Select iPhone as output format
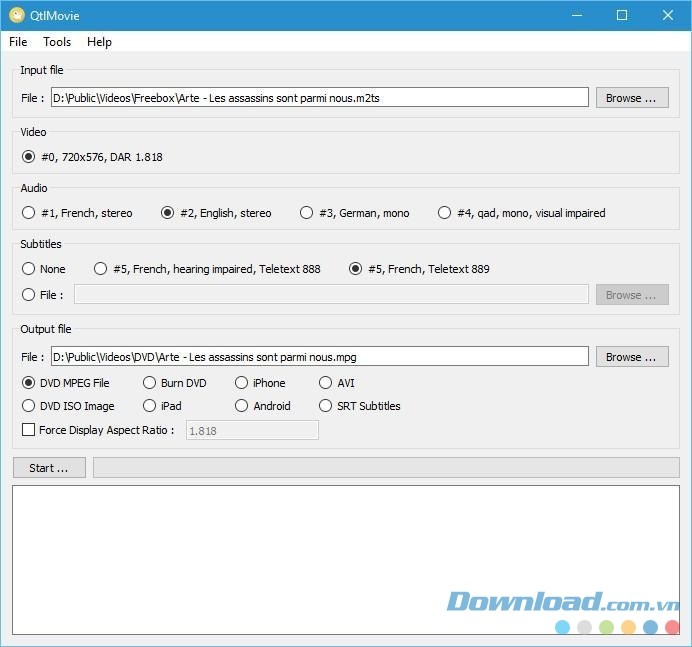 point(242,383)
